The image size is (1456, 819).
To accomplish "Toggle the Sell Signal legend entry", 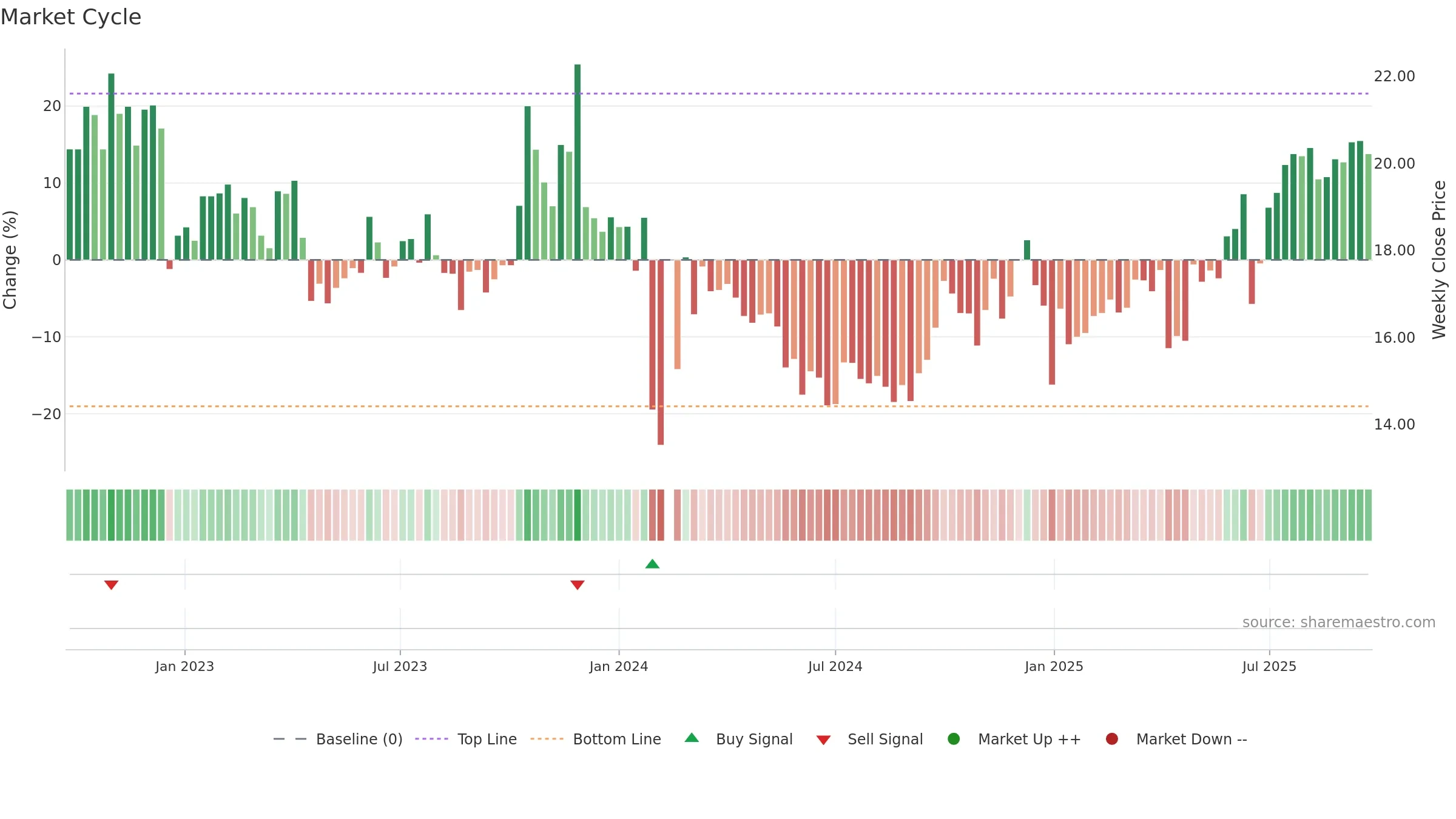I will click(869, 739).
